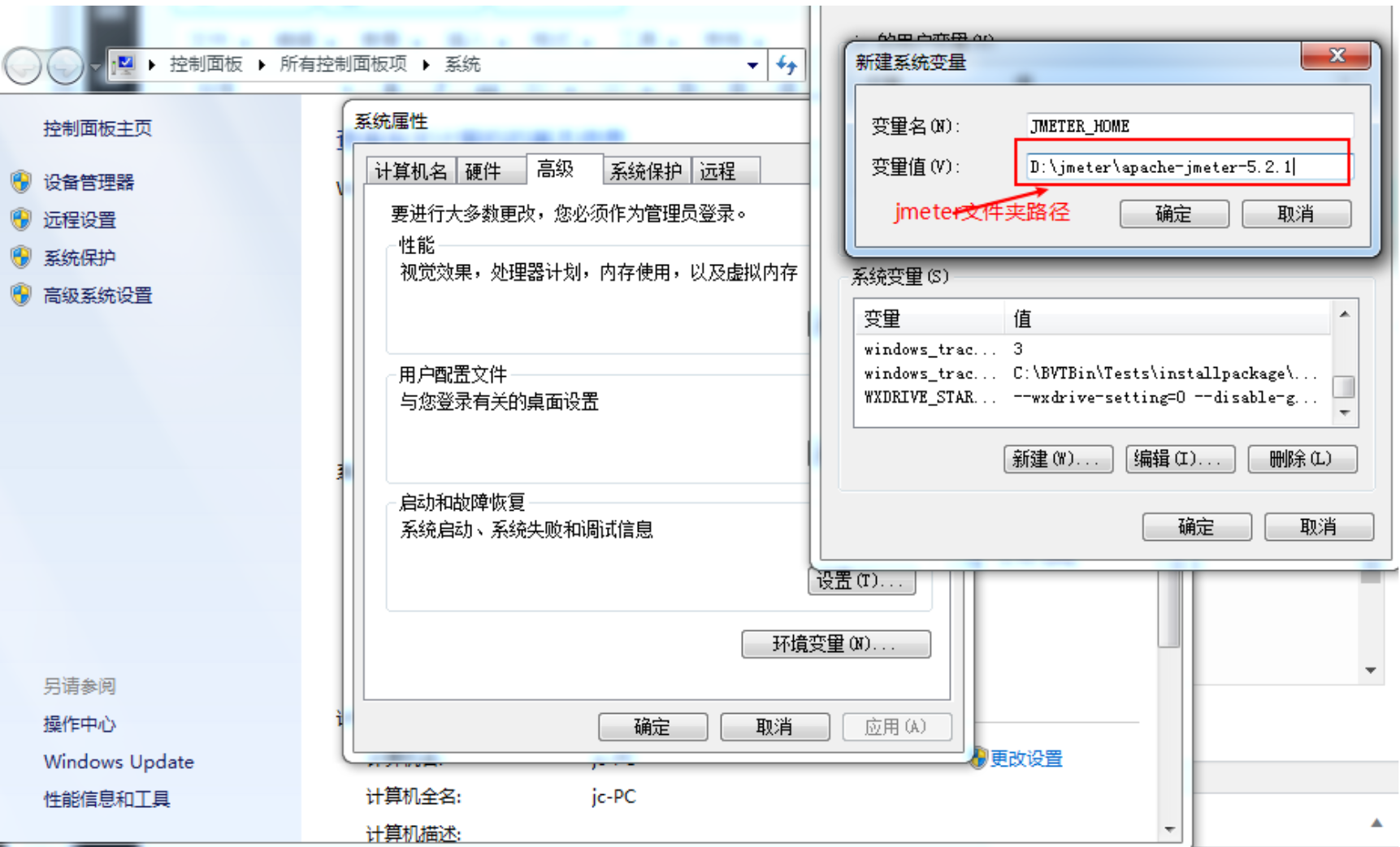
Task: Open the address bar history dropdown
Action: 752,65
